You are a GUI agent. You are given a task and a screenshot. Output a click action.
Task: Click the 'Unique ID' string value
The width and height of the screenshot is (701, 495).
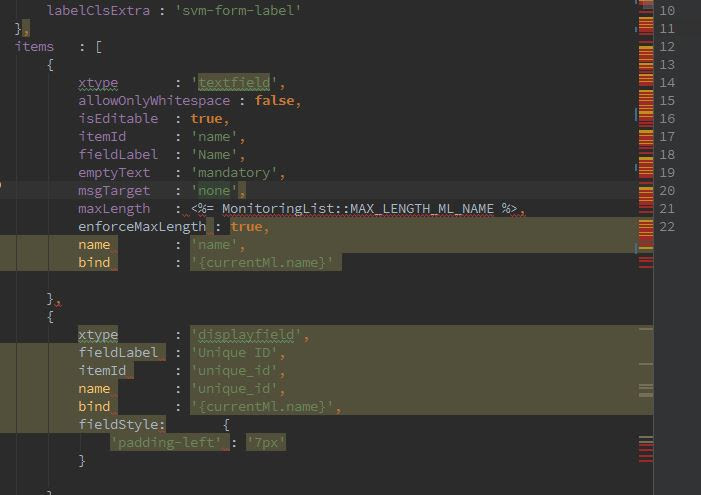click(x=234, y=353)
